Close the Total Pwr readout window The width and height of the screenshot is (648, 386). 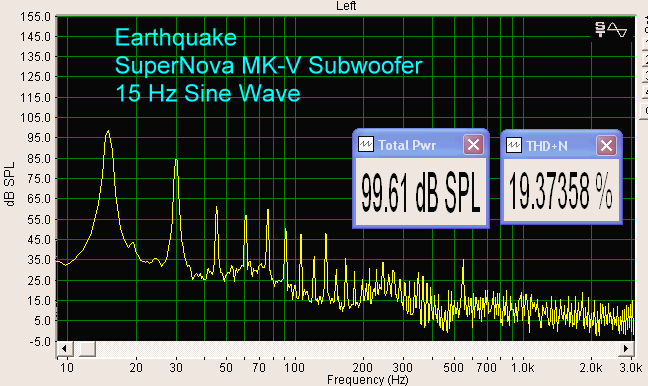point(473,145)
